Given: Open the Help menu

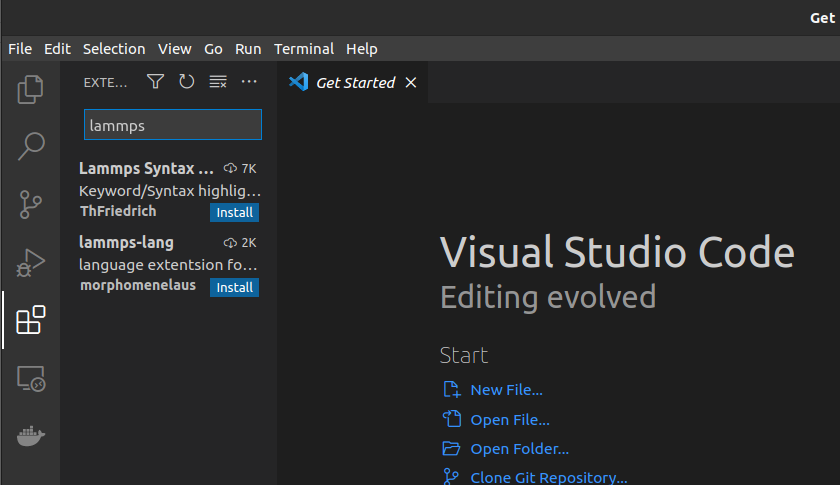Looking at the screenshot, I should coord(362,49).
